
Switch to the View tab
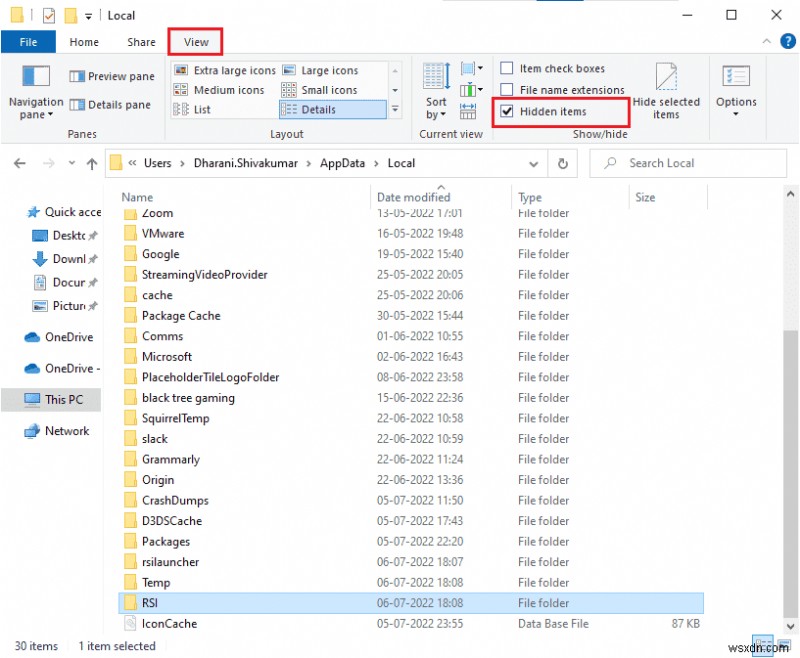(x=196, y=42)
